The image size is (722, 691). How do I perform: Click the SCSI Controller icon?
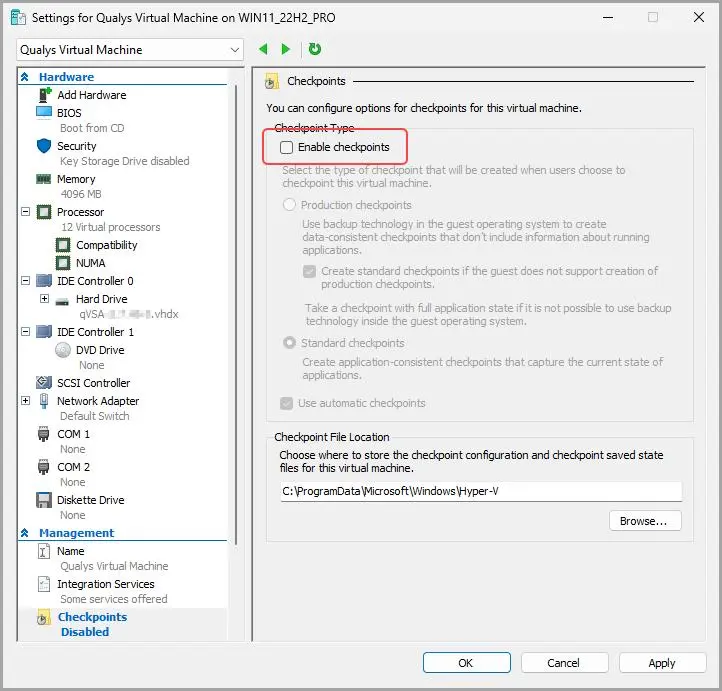pos(44,383)
